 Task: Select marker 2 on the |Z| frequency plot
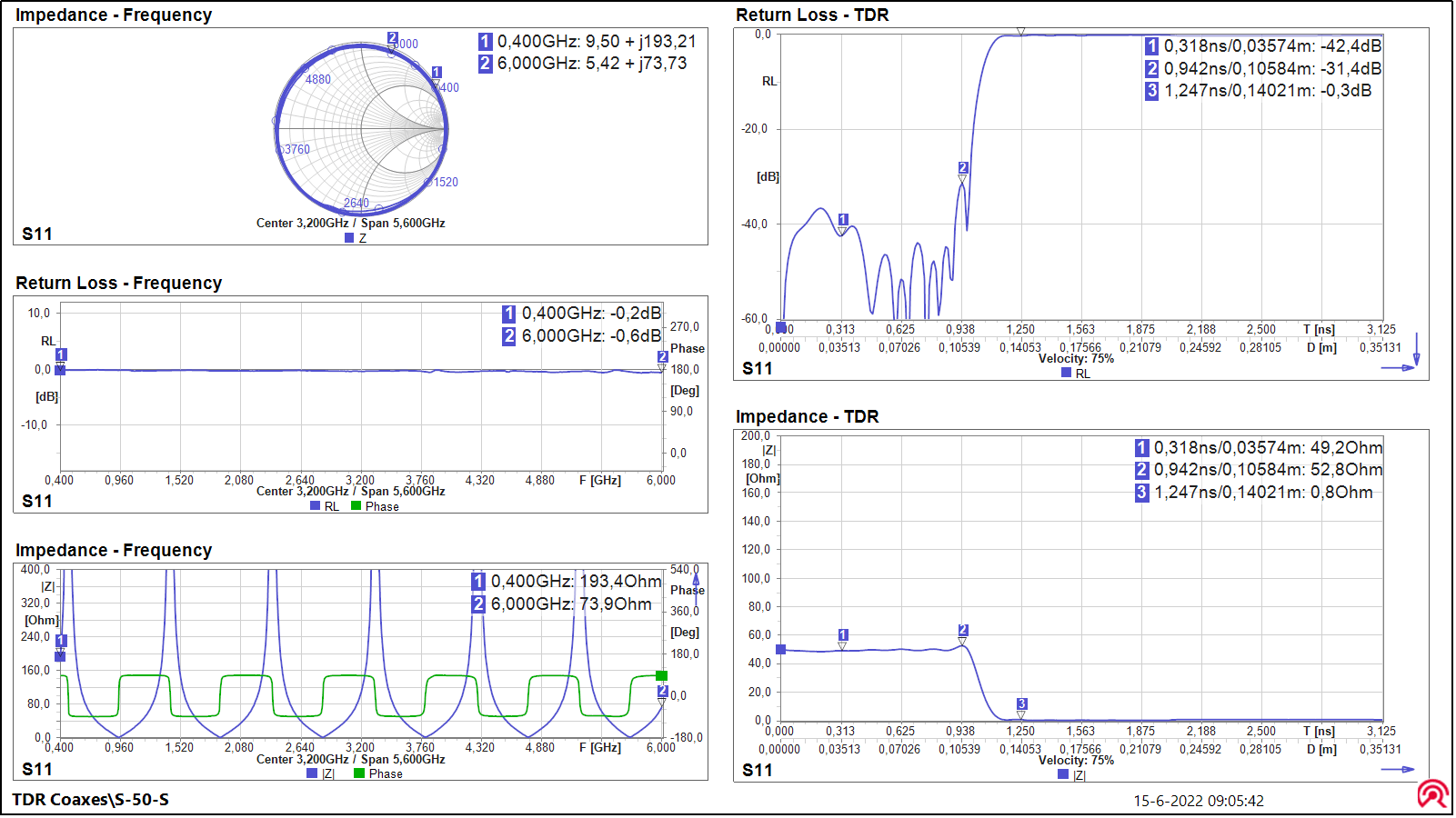(x=663, y=691)
